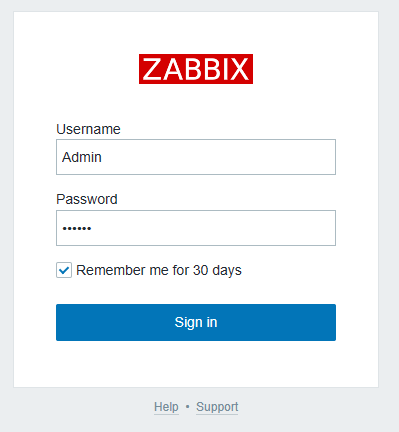This screenshot has height=432, width=399.
Task: Open the Support link
Action: [217, 407]
